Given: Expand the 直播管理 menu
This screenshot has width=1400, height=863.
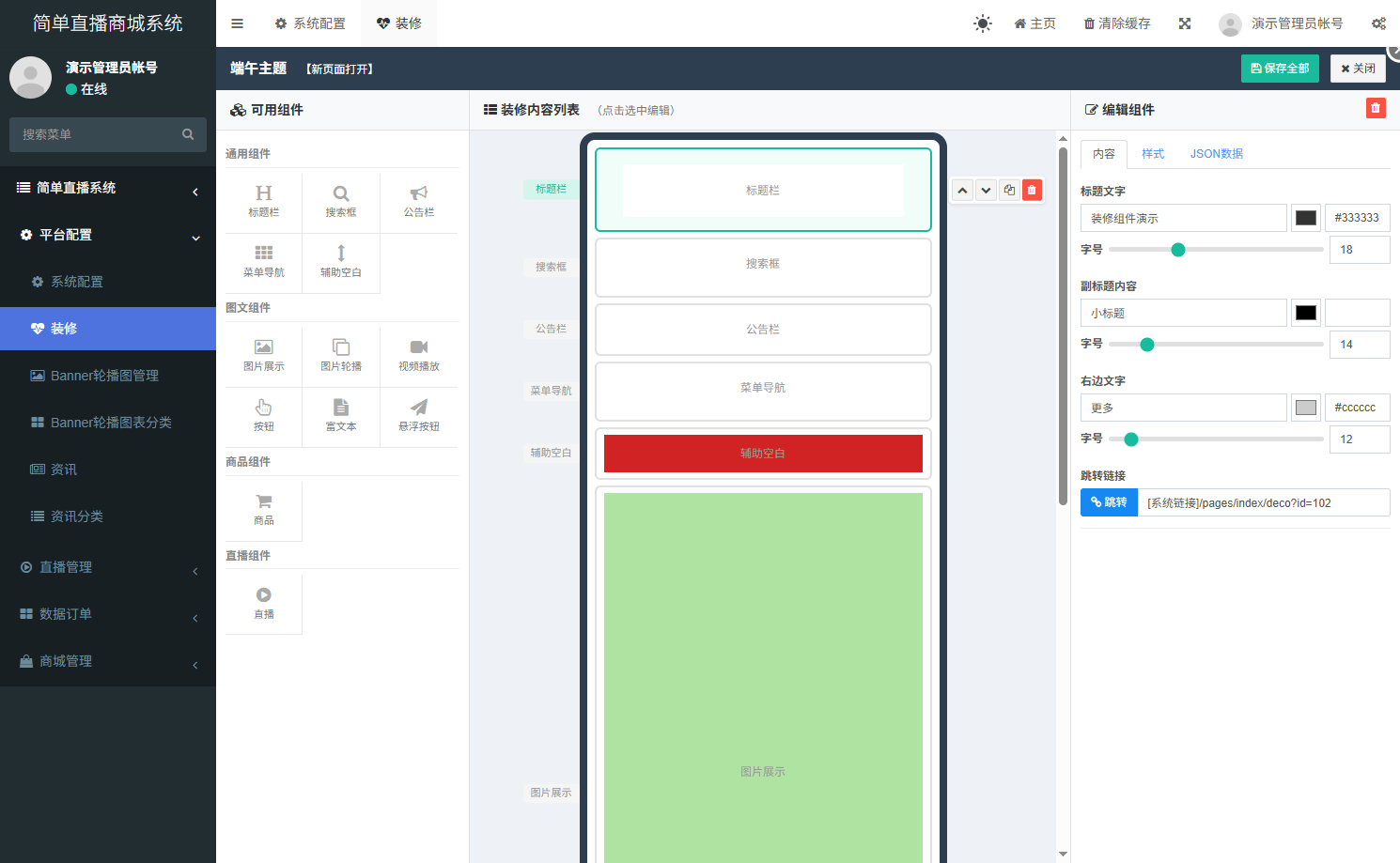Looking at the screenshot, I should pos(108,567).
